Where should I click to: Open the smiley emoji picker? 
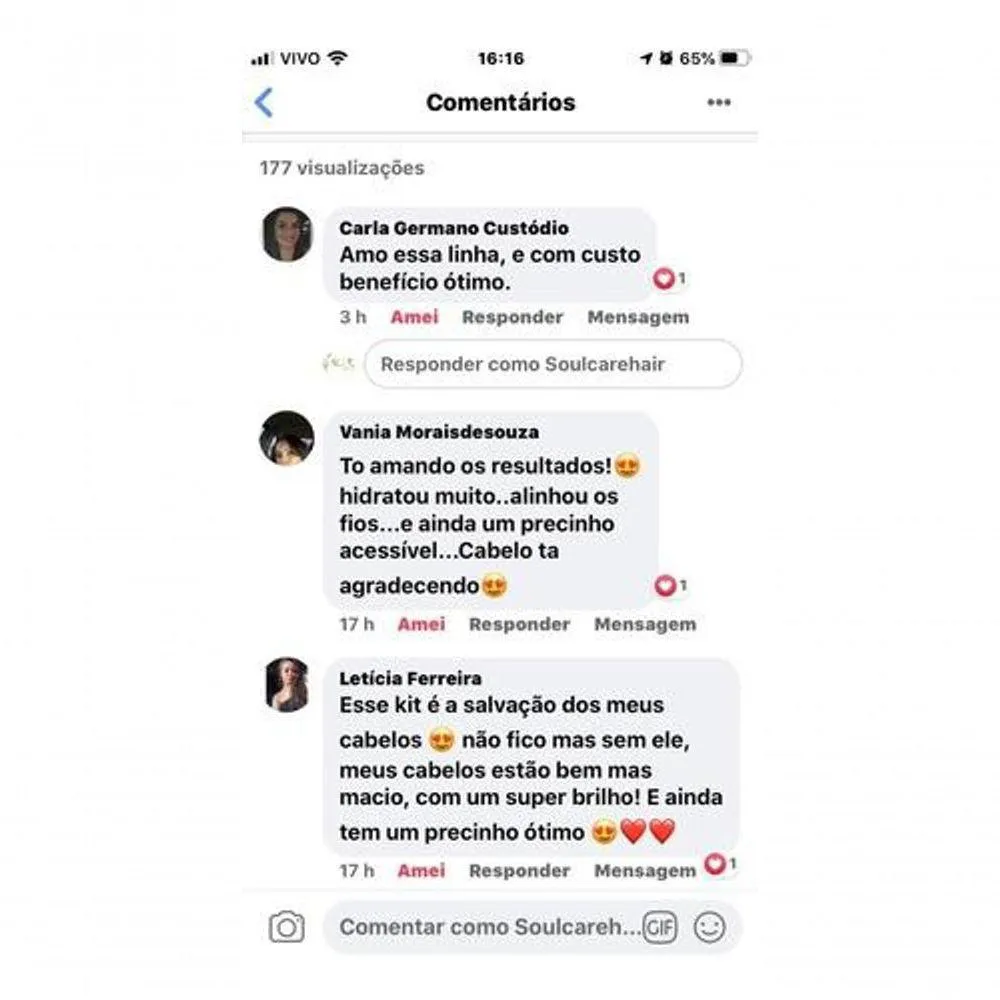click(709, 927)
